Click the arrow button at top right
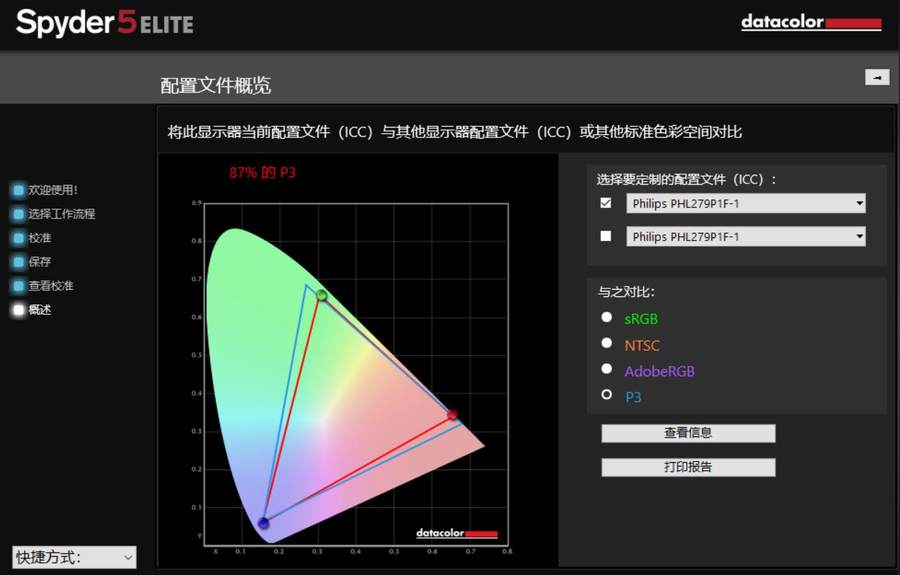Screen dimensions: 900x575 tap(876, 77)
